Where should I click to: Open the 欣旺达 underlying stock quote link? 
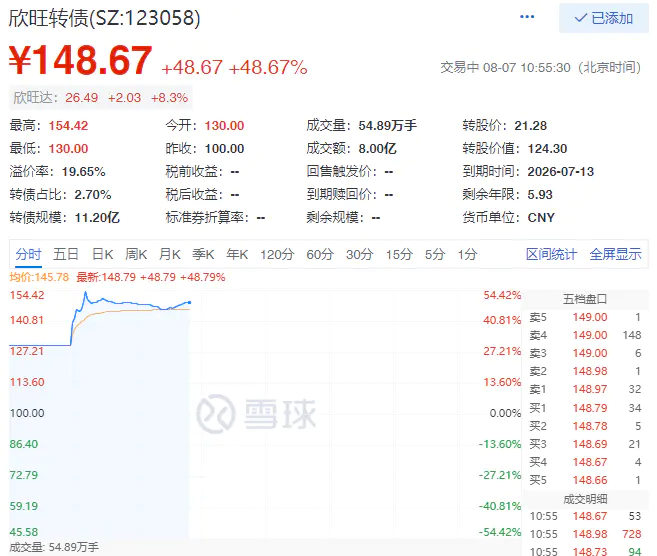tap(101, 98)
